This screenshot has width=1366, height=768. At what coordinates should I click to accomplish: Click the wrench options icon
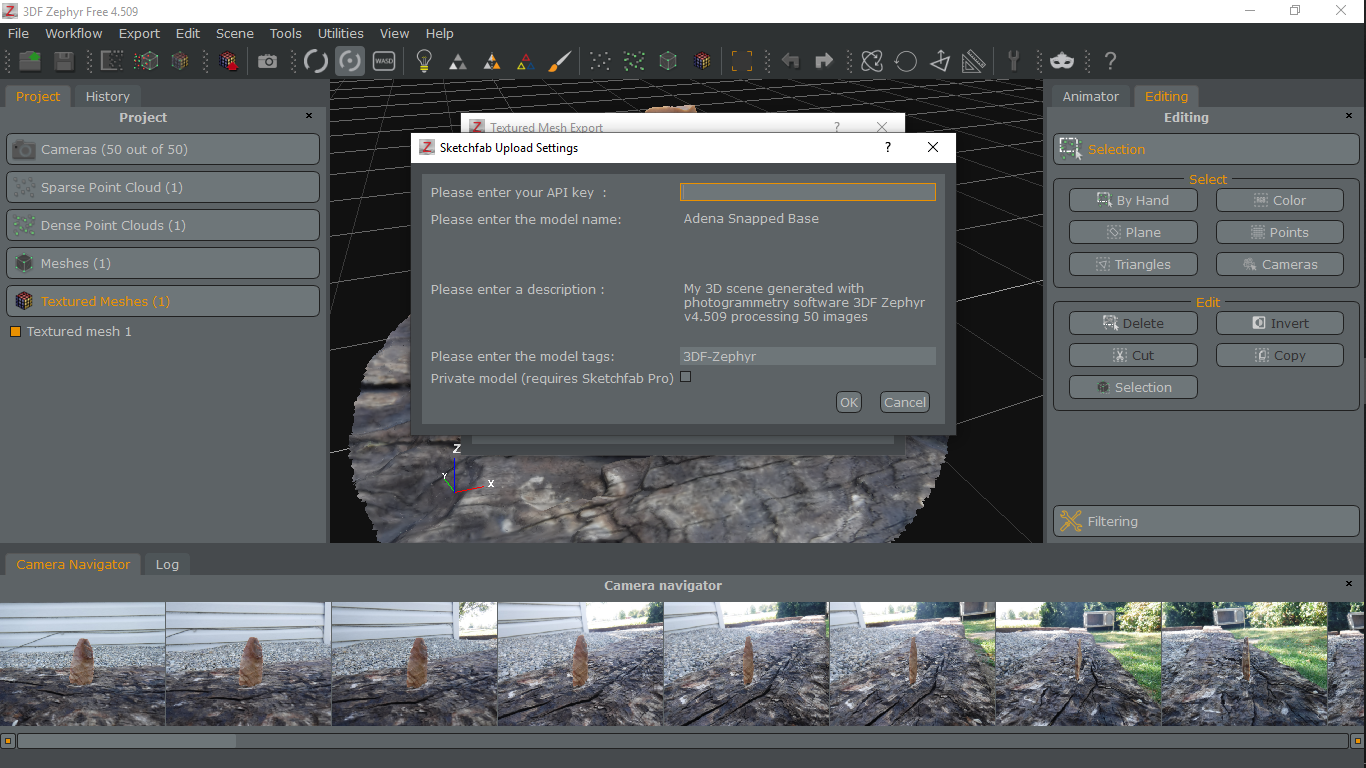(x=1013, y=61)
